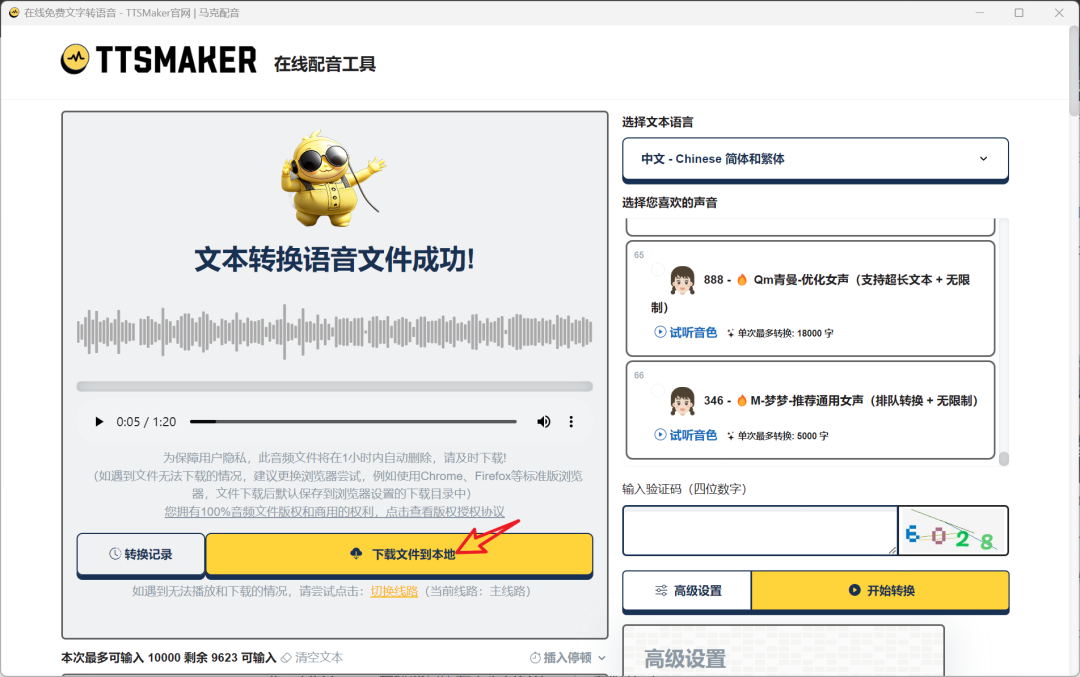1080x677 pixels.
Task: Click the fire icon beside Qm青曼
Action: [x=742, y=280]
